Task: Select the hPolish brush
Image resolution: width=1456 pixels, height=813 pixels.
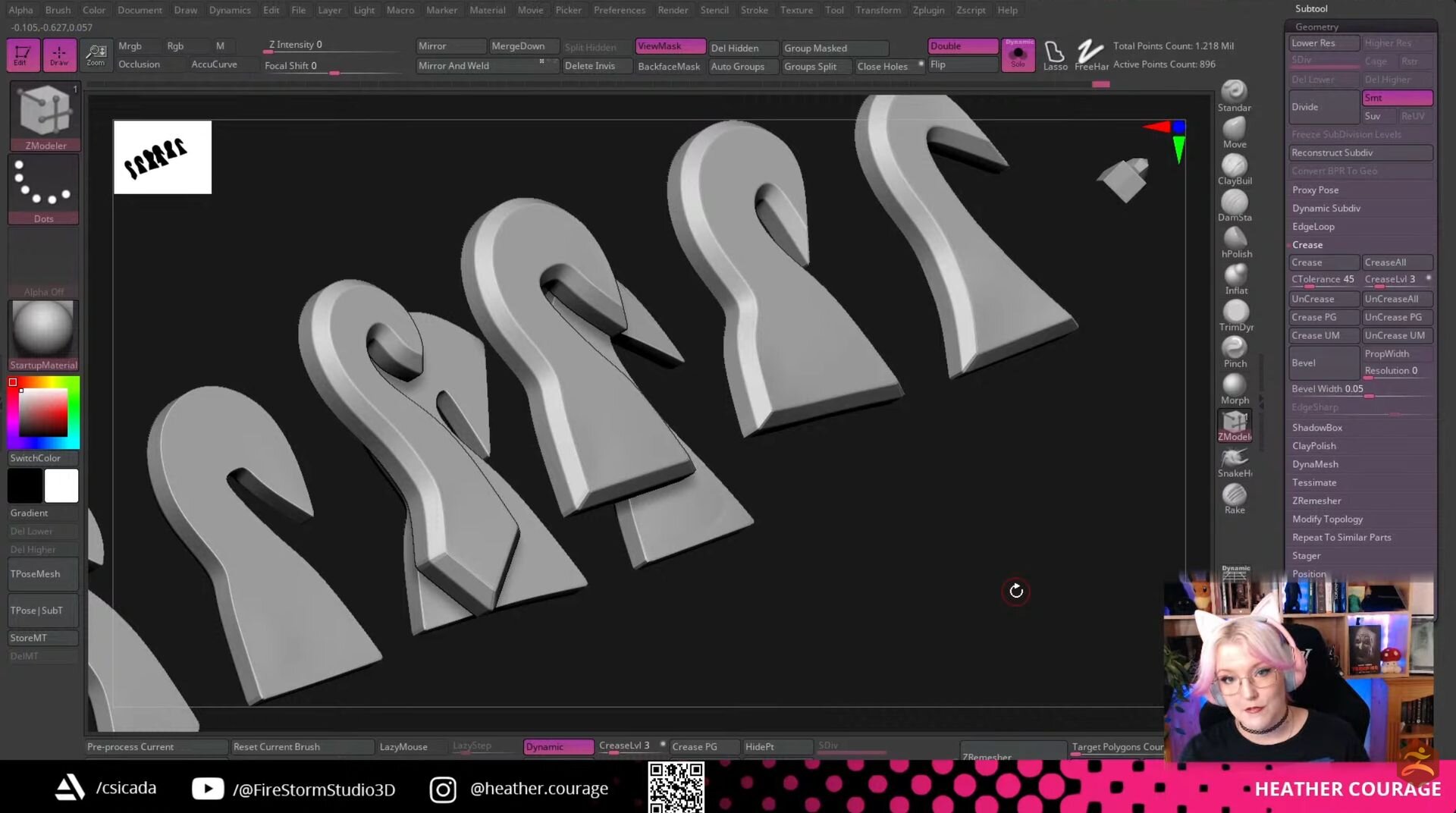Action: pos(1235,241)
